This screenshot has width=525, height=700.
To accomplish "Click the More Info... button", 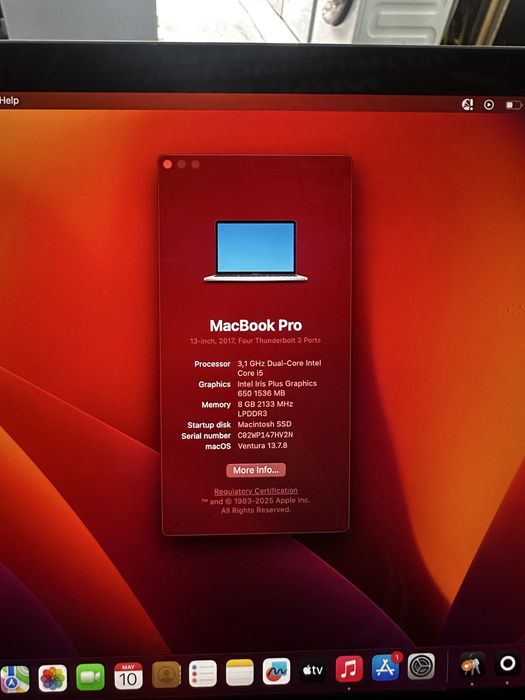I will click(x=256, y=470).
